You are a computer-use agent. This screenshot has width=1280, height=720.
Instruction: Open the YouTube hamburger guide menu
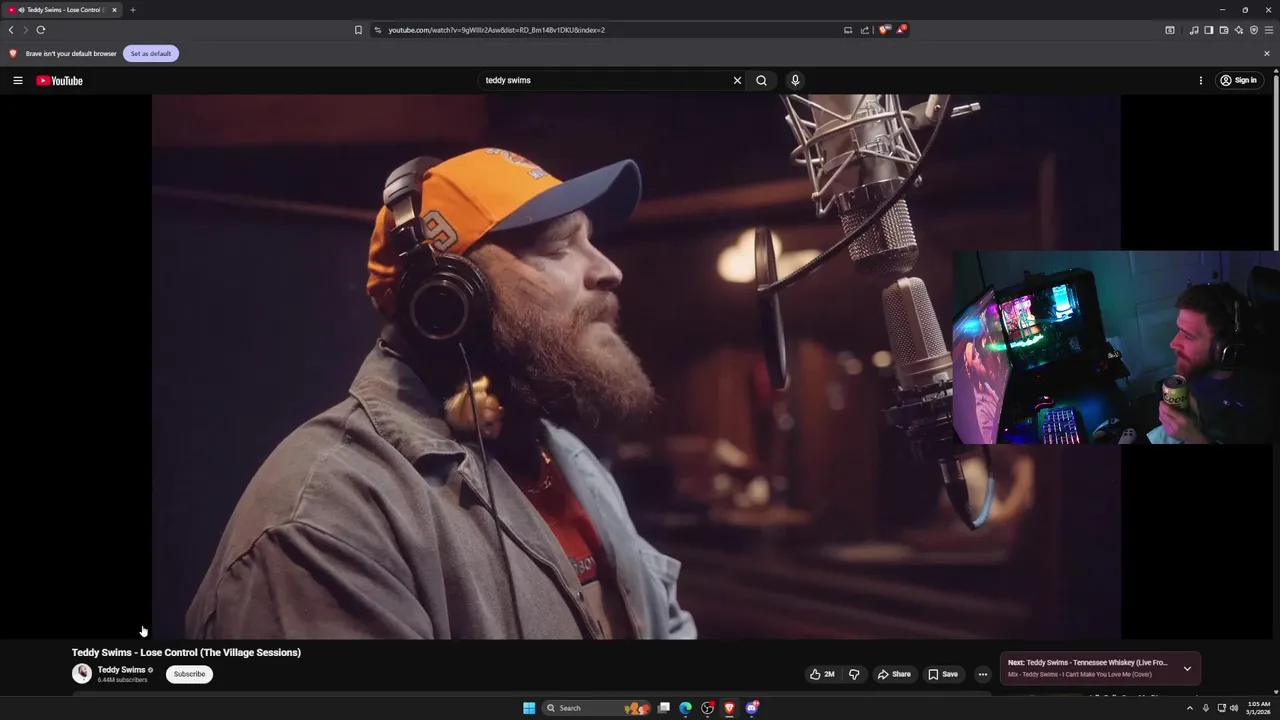tap(18, 80)
